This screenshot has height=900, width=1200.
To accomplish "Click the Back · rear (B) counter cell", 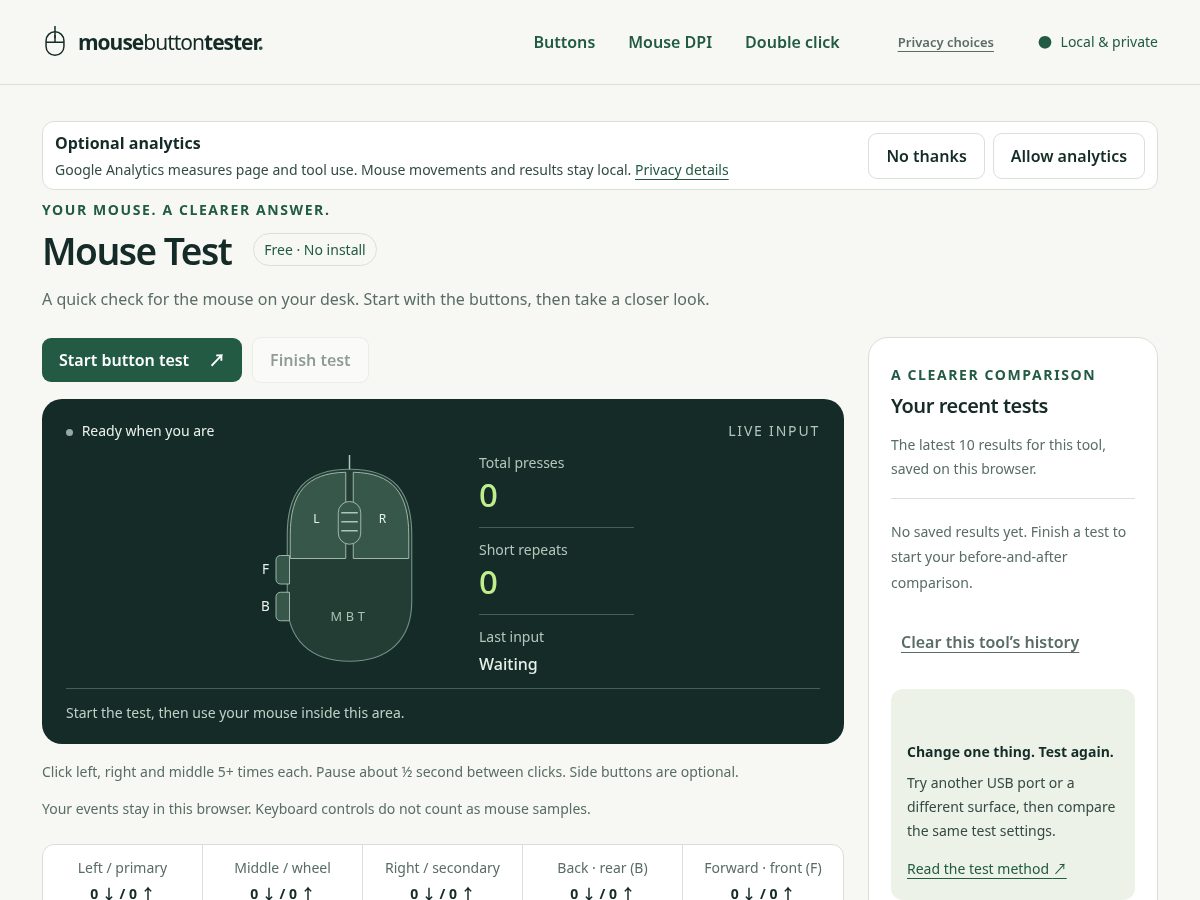I will click(602, 873).
